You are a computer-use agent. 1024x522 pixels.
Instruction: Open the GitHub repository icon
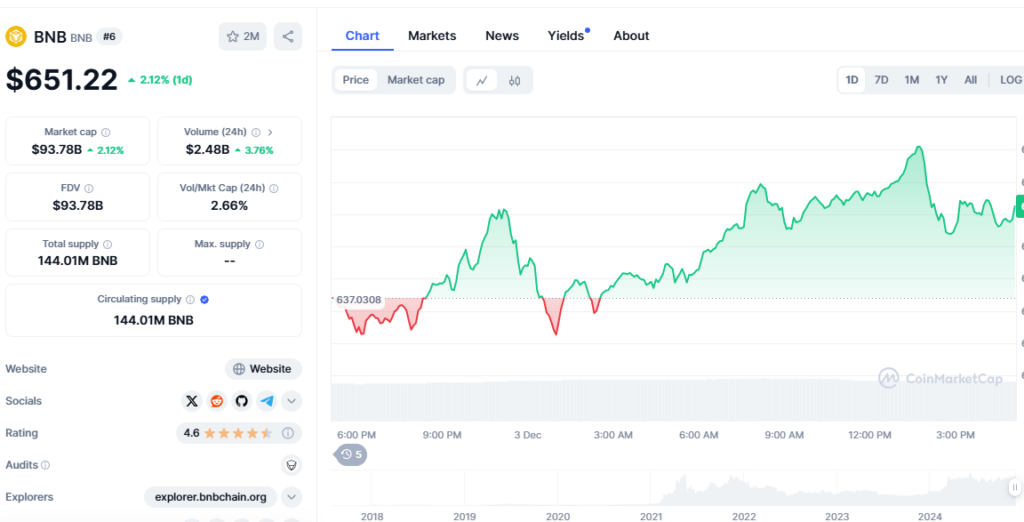[x=241, y=401]
